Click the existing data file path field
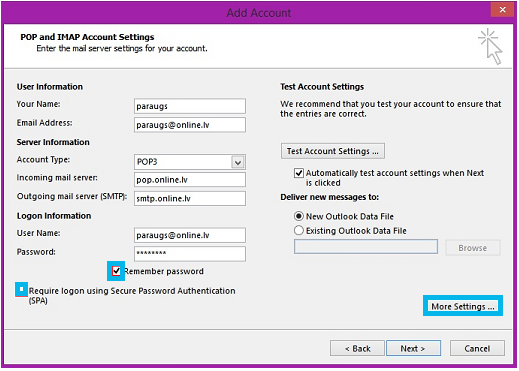 (x=366, y=247)
